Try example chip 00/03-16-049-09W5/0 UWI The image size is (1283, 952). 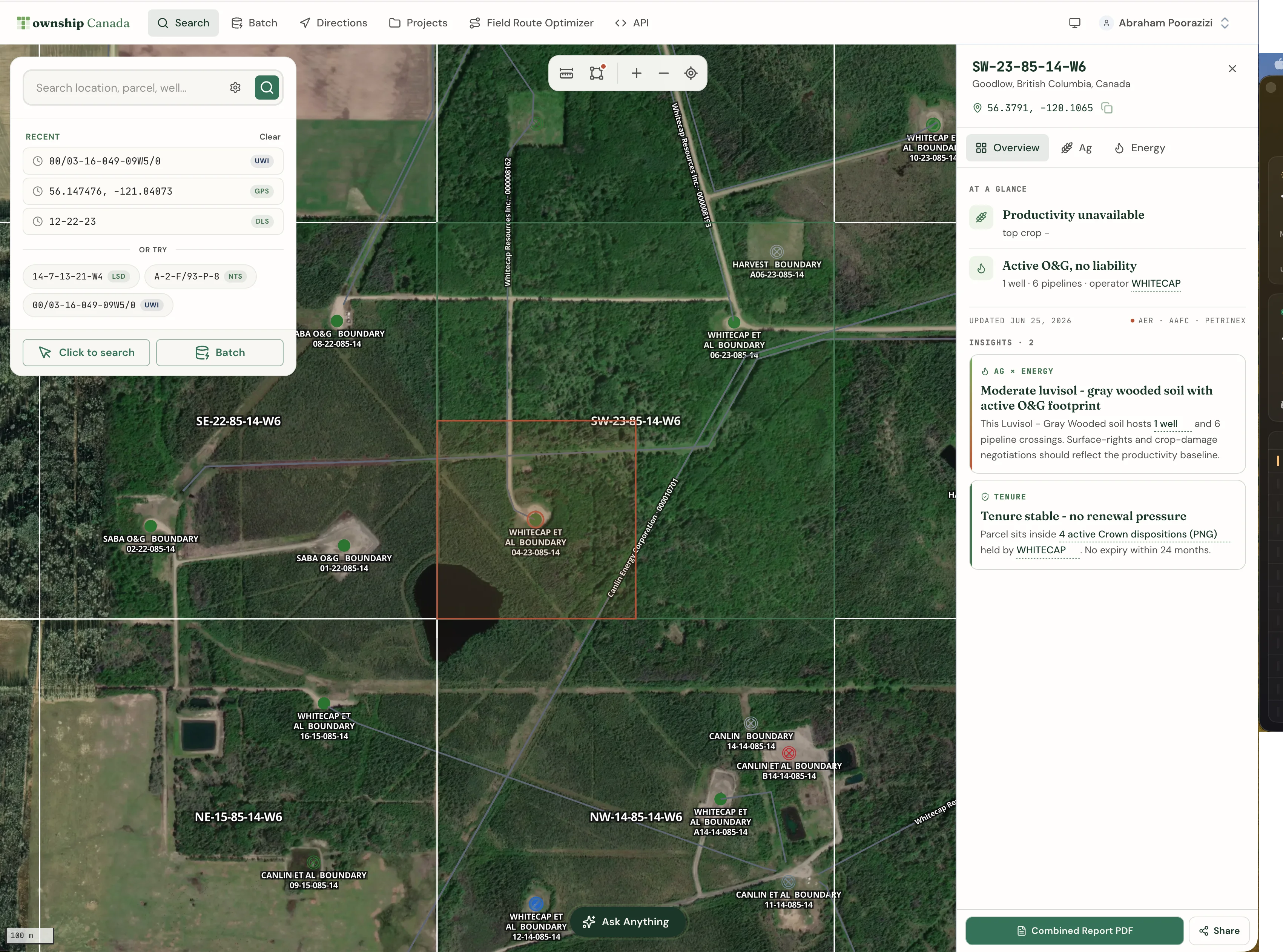pyautogui.click(x=98, y=305)
